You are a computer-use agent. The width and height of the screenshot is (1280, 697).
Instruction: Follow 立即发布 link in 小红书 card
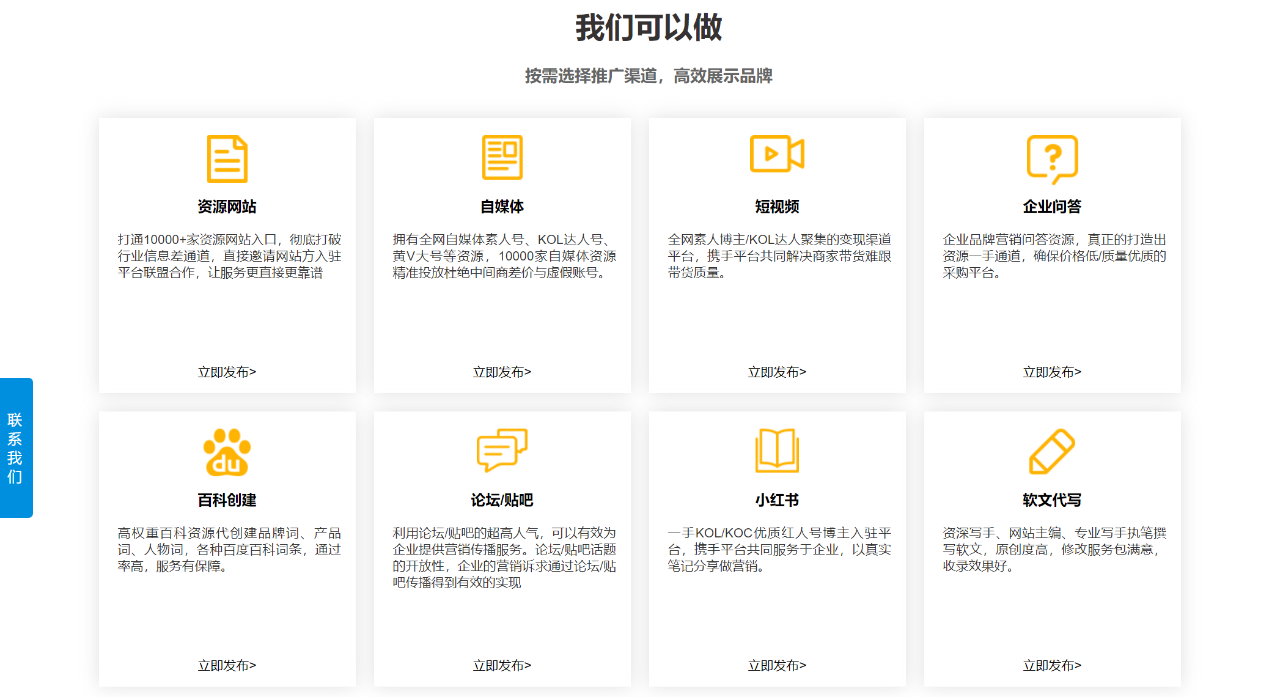[777, 665]
